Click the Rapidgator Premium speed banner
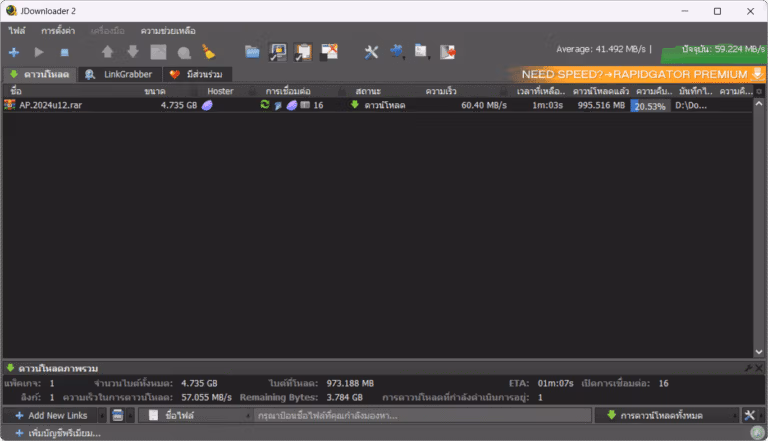Screen dimensions: 768x441 pyautogui.click(x=637, y=74)
